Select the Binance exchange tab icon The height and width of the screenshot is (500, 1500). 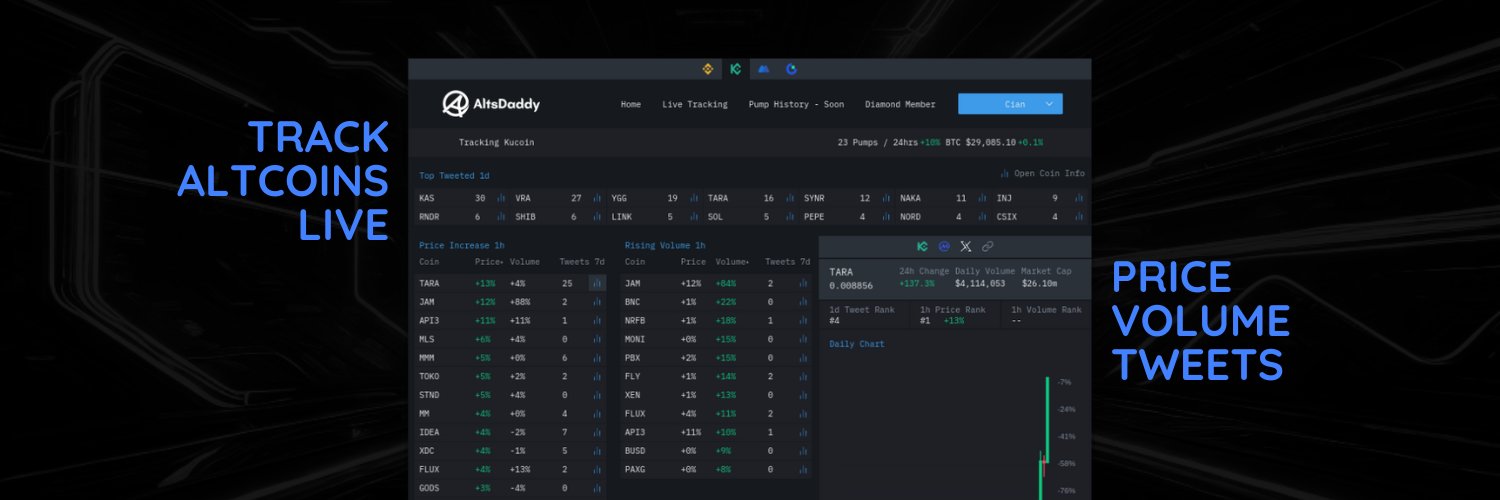coord(707,69)
